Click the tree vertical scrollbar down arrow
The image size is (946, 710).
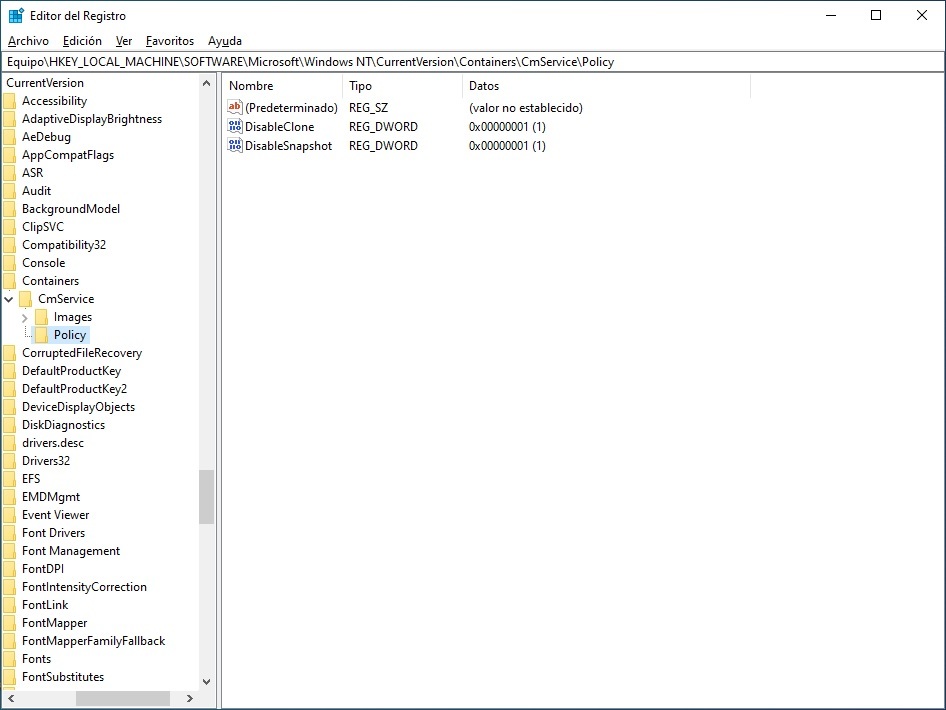pos(207,682)
